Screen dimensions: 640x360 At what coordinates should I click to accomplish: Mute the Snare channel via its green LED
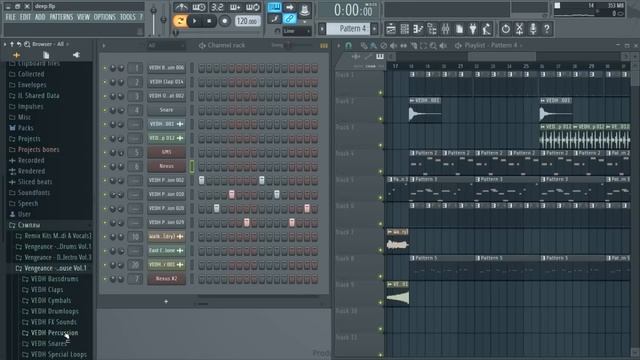point(105,110)
